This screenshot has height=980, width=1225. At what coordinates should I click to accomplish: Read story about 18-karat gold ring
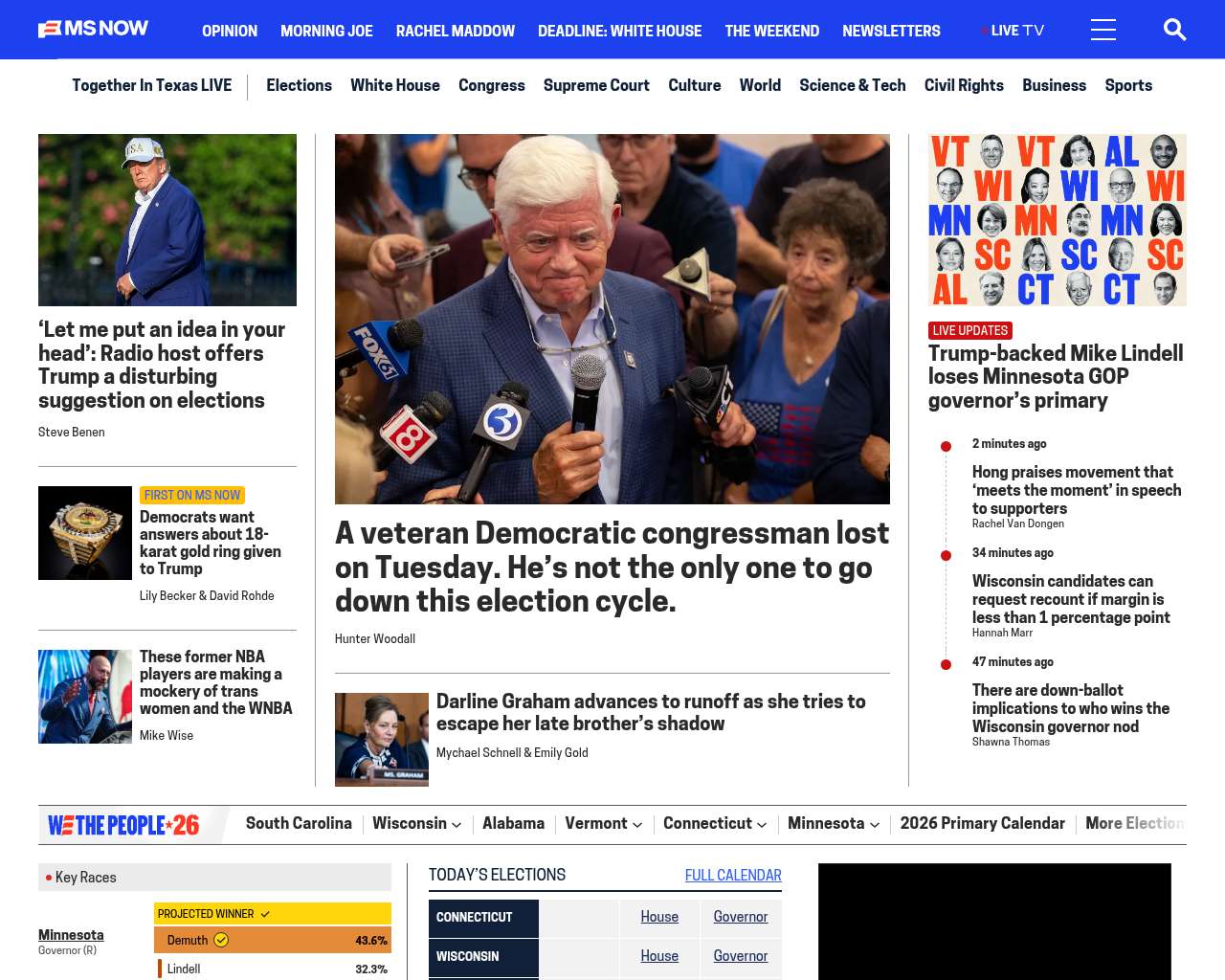click(211, 543)
